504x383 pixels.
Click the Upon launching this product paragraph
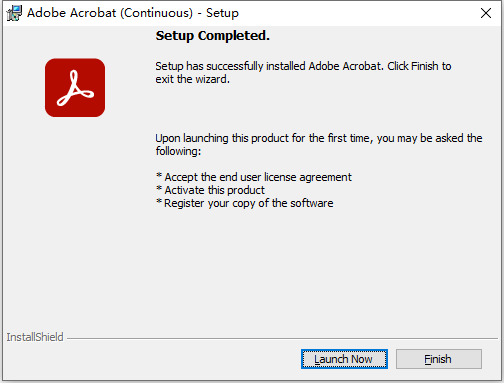[319, 144]
